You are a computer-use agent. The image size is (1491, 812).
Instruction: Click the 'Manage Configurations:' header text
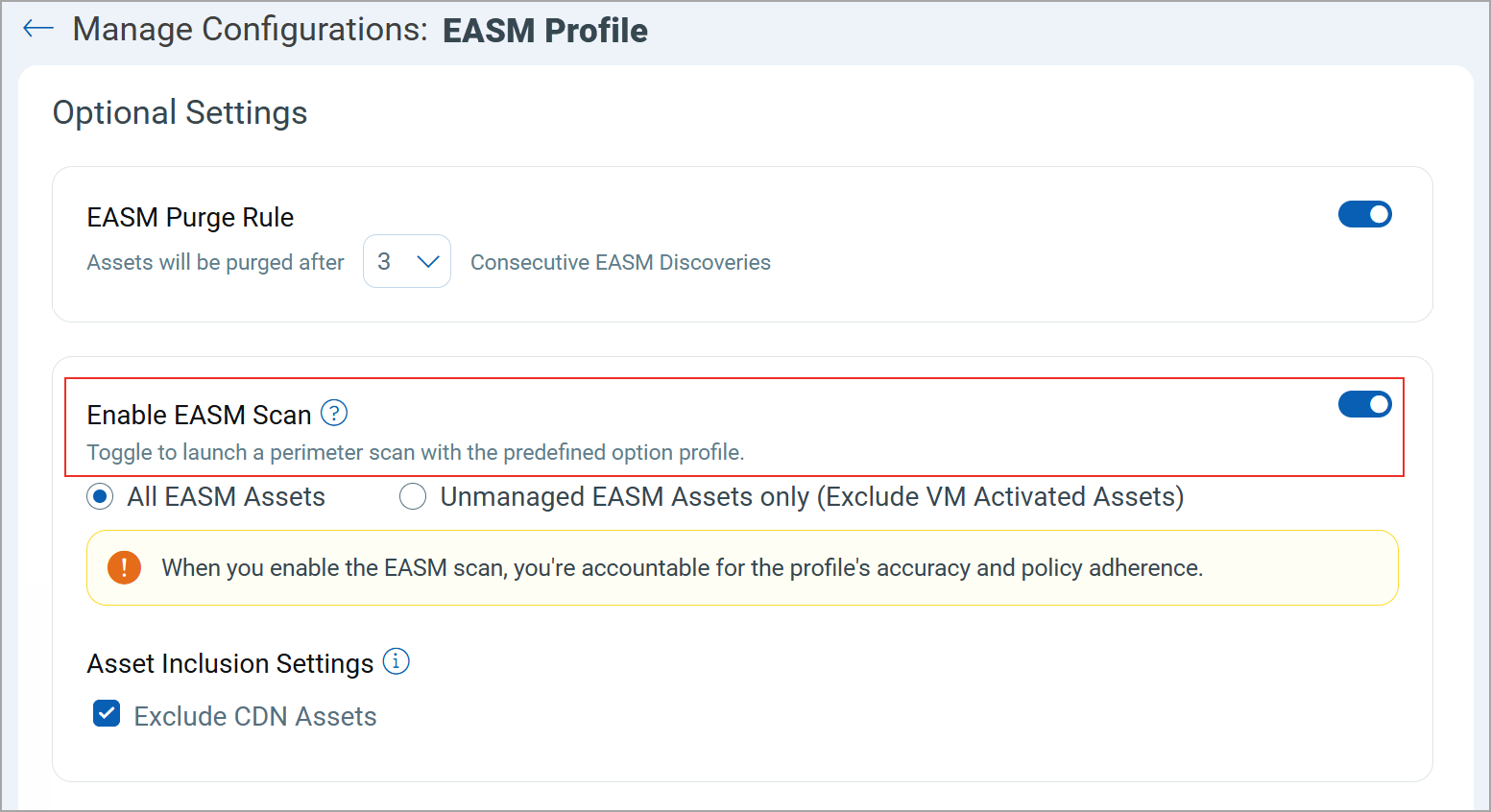coord(251,30)
